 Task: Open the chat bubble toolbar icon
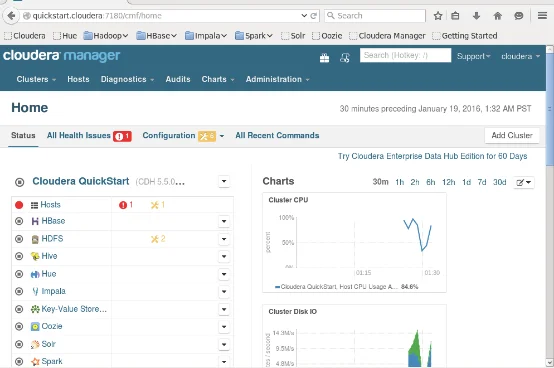tap(519, 16)
